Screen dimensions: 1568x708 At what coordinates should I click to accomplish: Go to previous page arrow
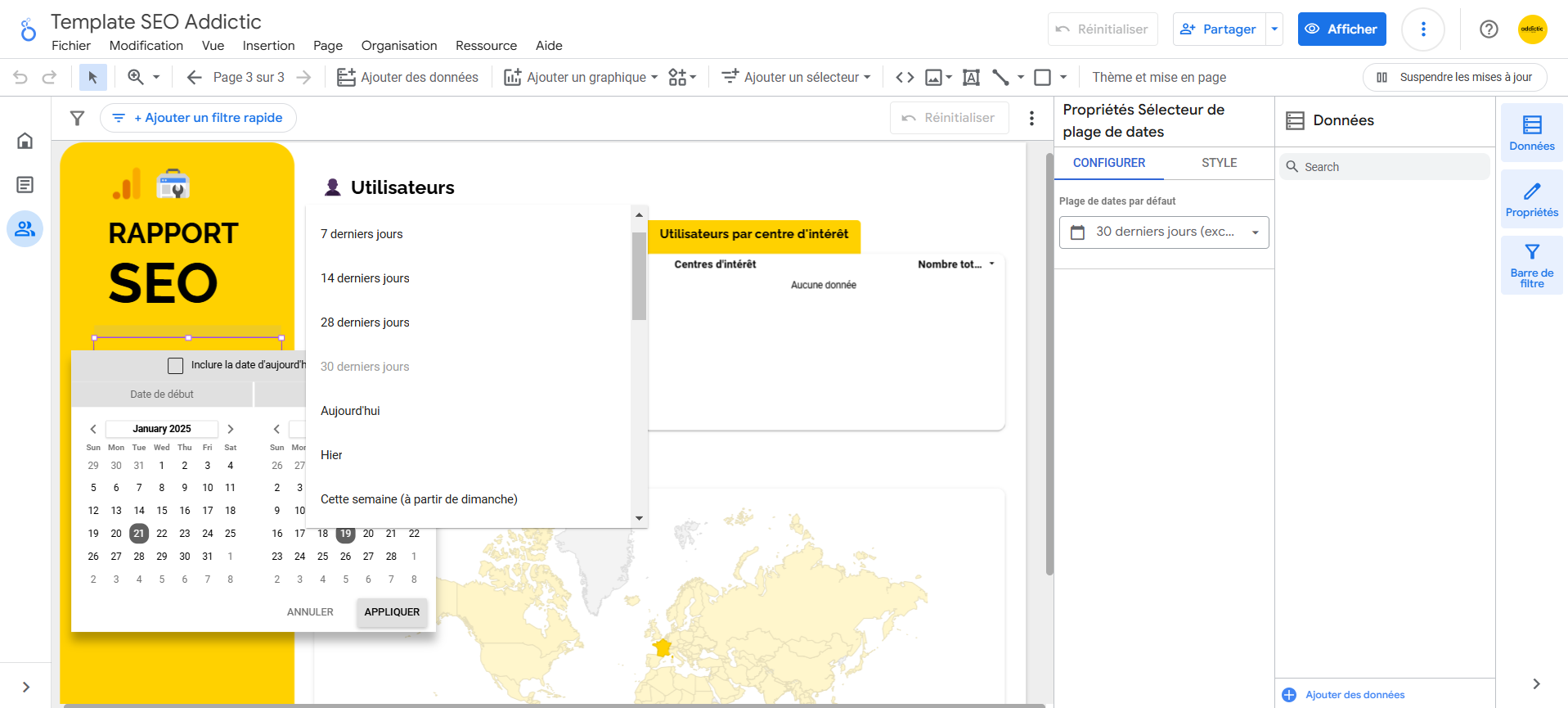194,77
